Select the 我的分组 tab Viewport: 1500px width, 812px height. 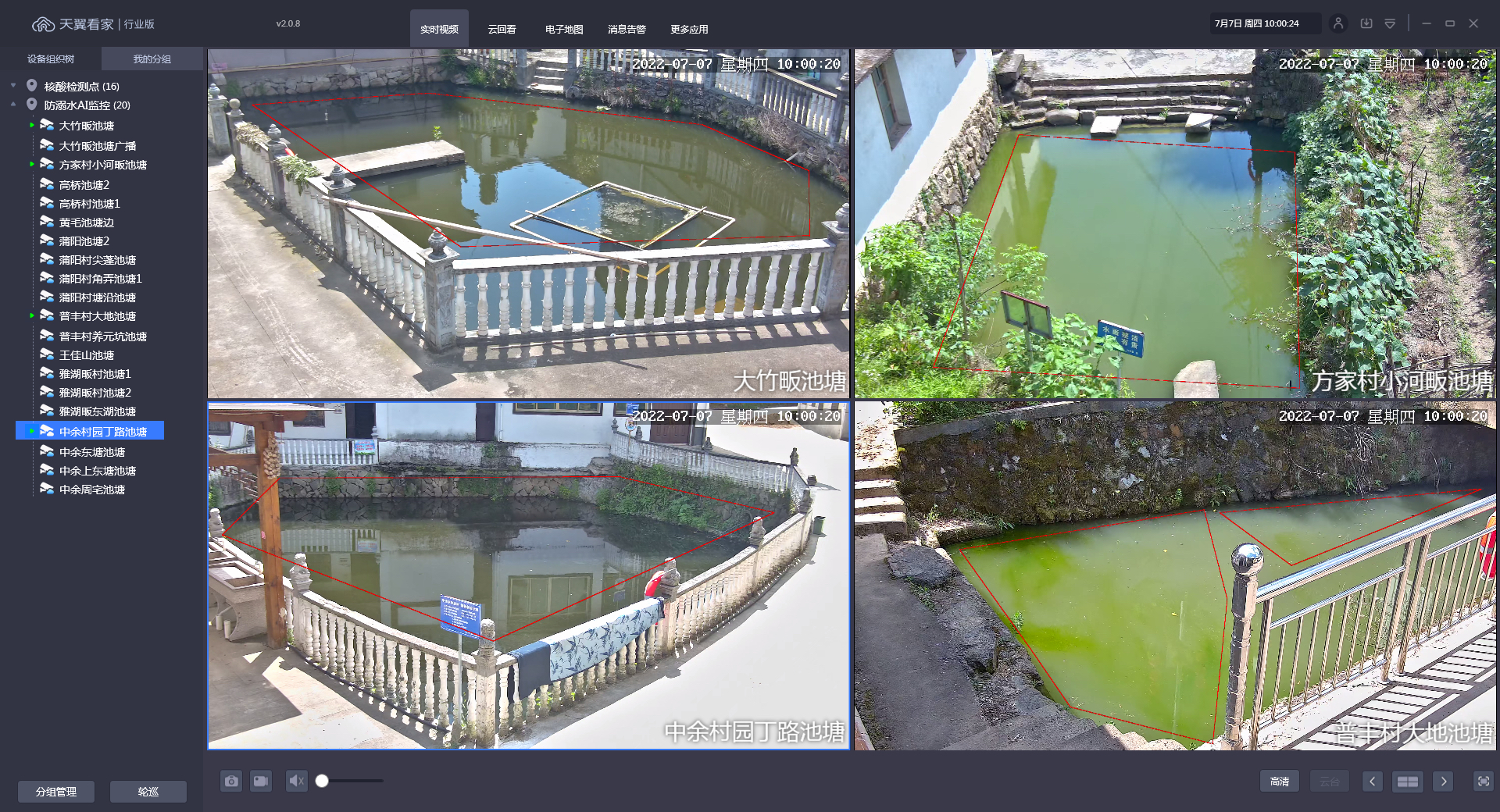coord(152,59)
